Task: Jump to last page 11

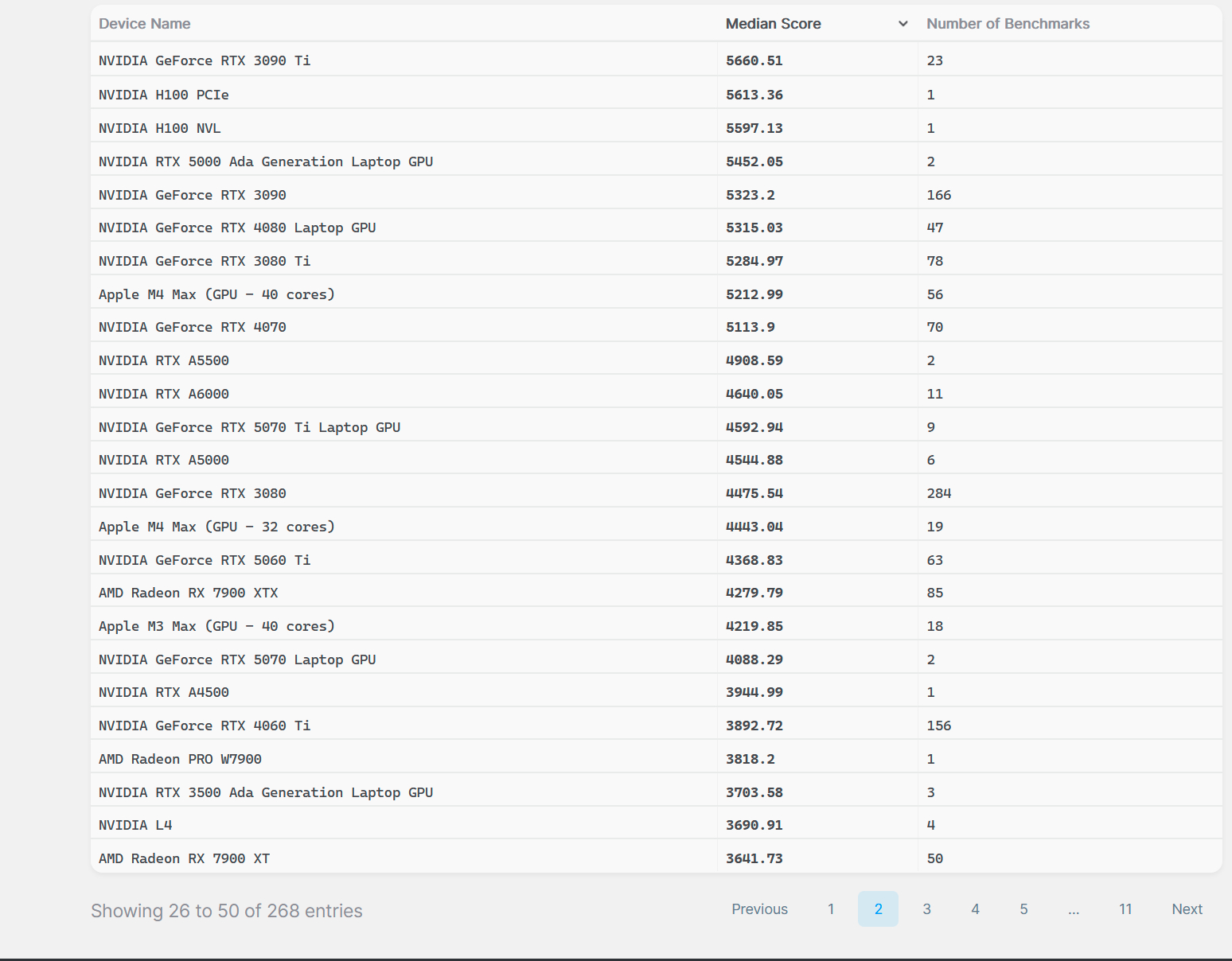Action: pos(1125,909)
